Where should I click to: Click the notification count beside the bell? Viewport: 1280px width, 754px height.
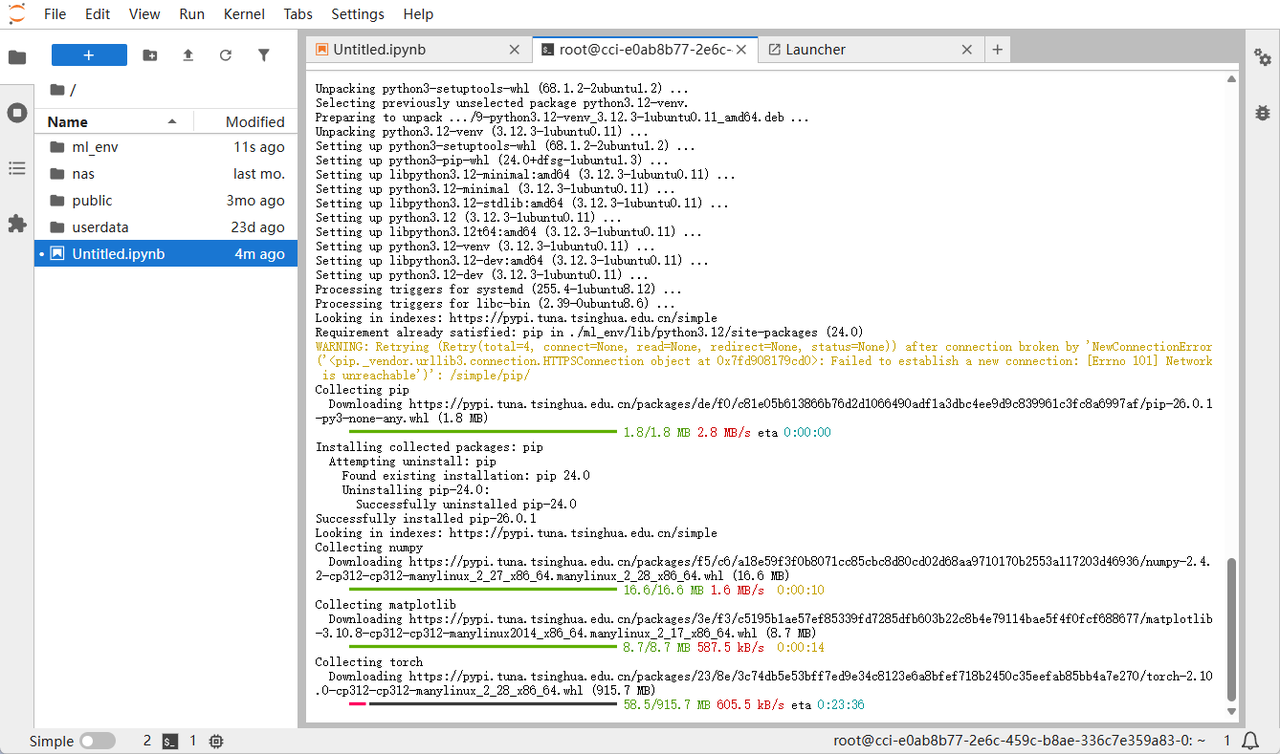(x=1226, y=741)
